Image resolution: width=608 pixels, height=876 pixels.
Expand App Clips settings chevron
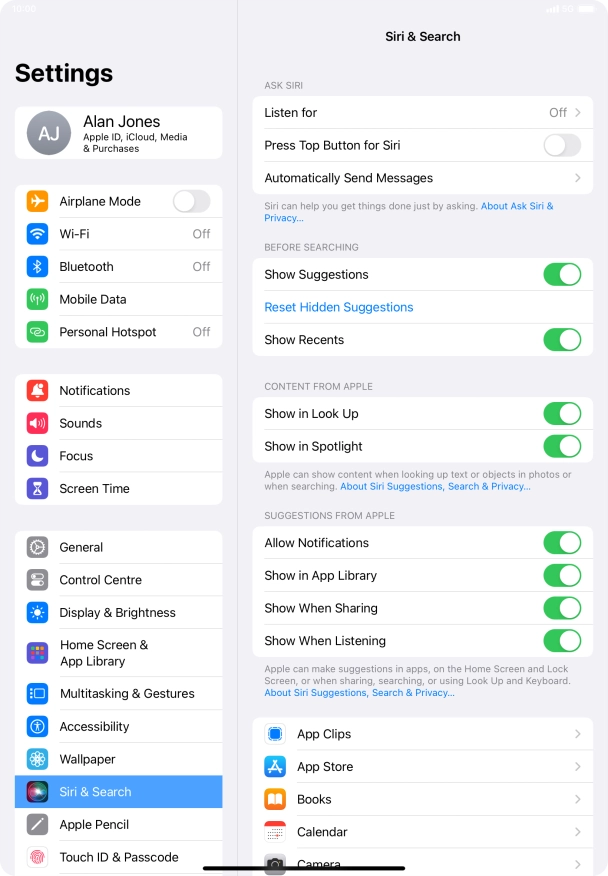click(x=578, y=734)
